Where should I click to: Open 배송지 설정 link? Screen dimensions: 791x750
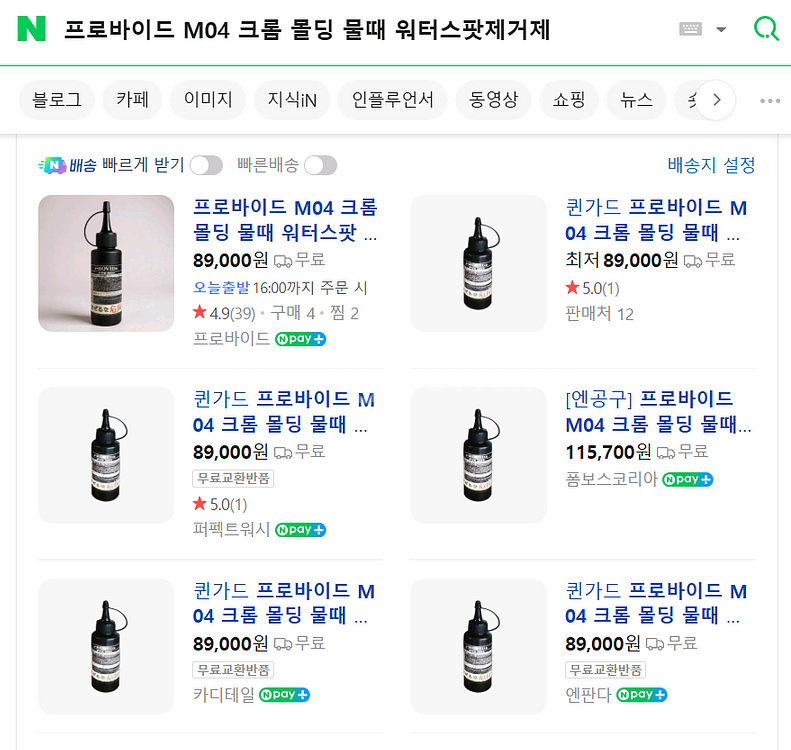711,165
